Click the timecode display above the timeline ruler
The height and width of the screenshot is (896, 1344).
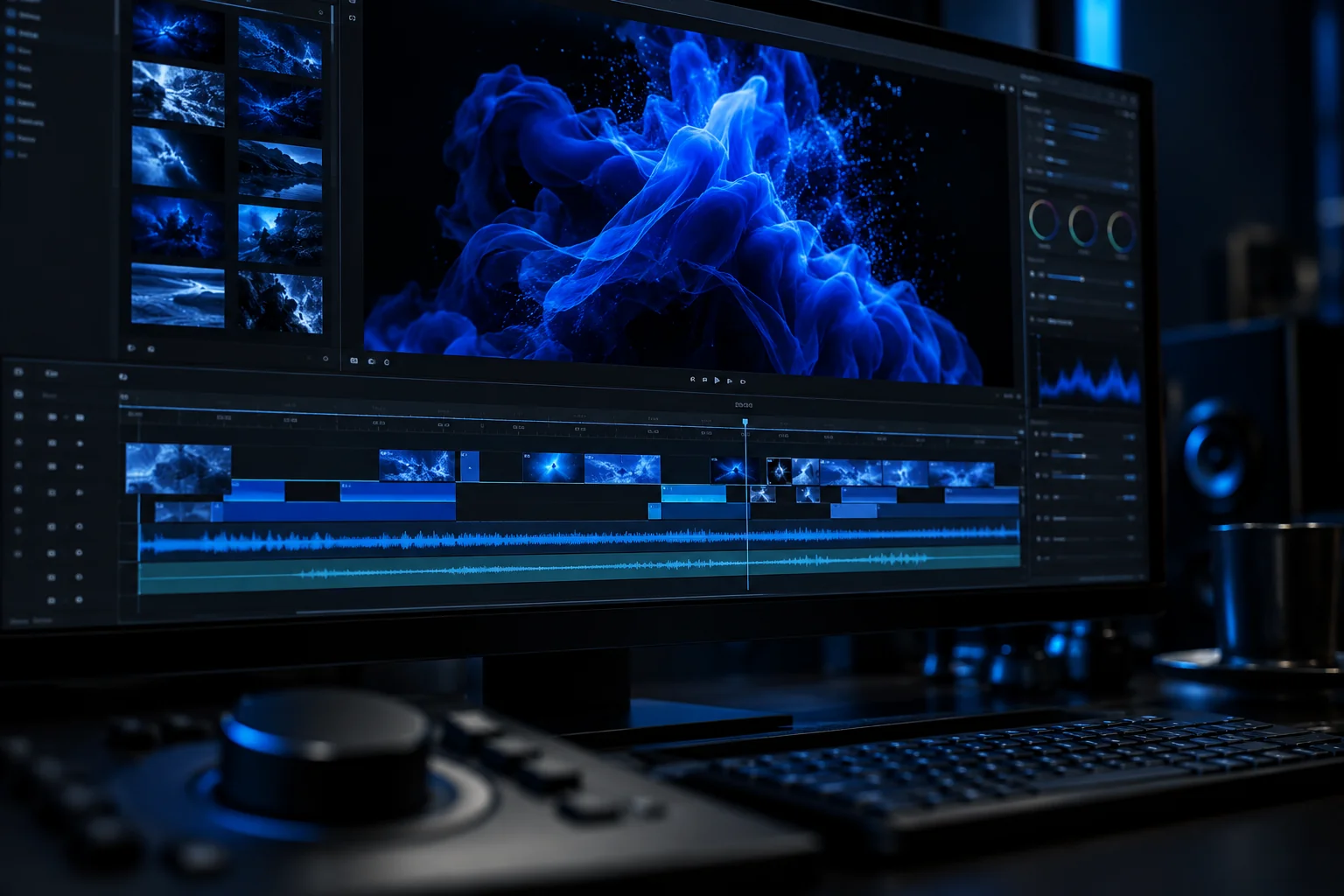click(744, 405)
